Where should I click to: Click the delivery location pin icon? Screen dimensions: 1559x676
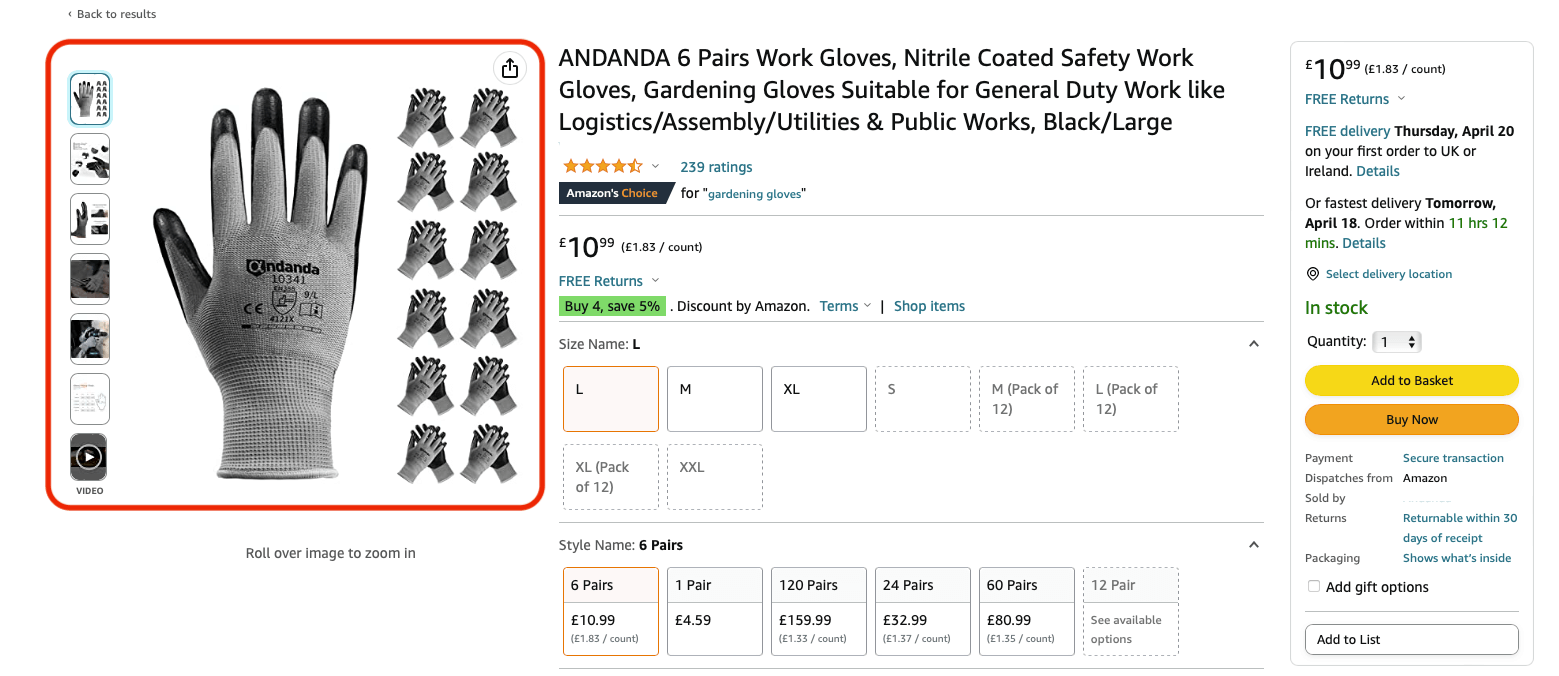click(1313, 274)
